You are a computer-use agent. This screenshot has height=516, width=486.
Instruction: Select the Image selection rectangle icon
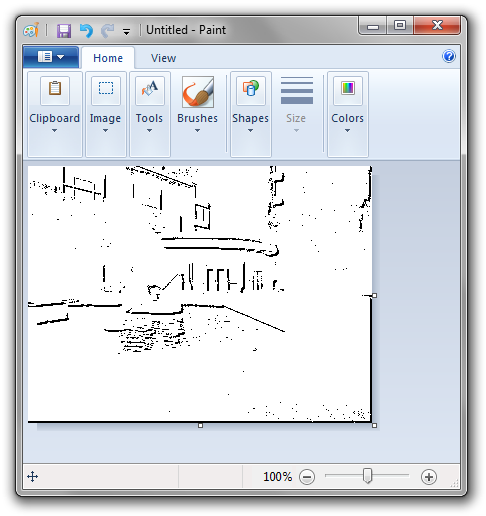(x=106, y=90)
